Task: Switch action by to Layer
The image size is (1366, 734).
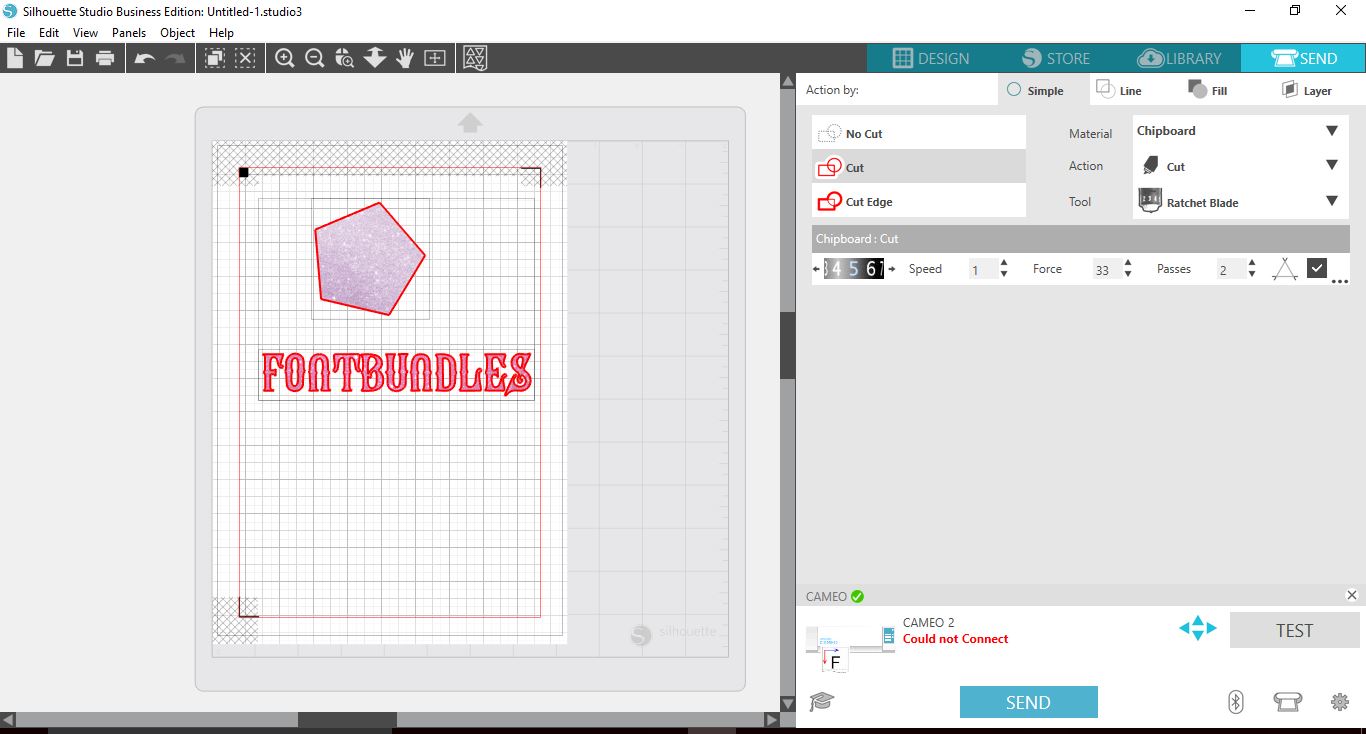Action: click(x=1306, y=90)
